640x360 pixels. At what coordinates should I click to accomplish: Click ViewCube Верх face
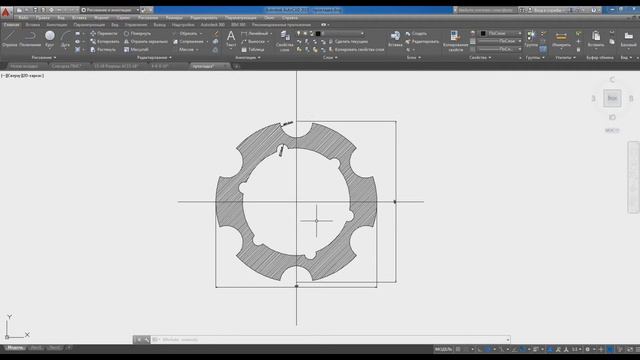[x=612, y=98]
